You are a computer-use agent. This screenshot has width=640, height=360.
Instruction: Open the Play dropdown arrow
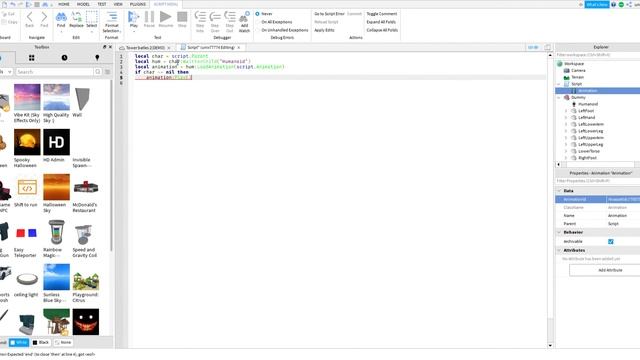(x=133, y=31)
